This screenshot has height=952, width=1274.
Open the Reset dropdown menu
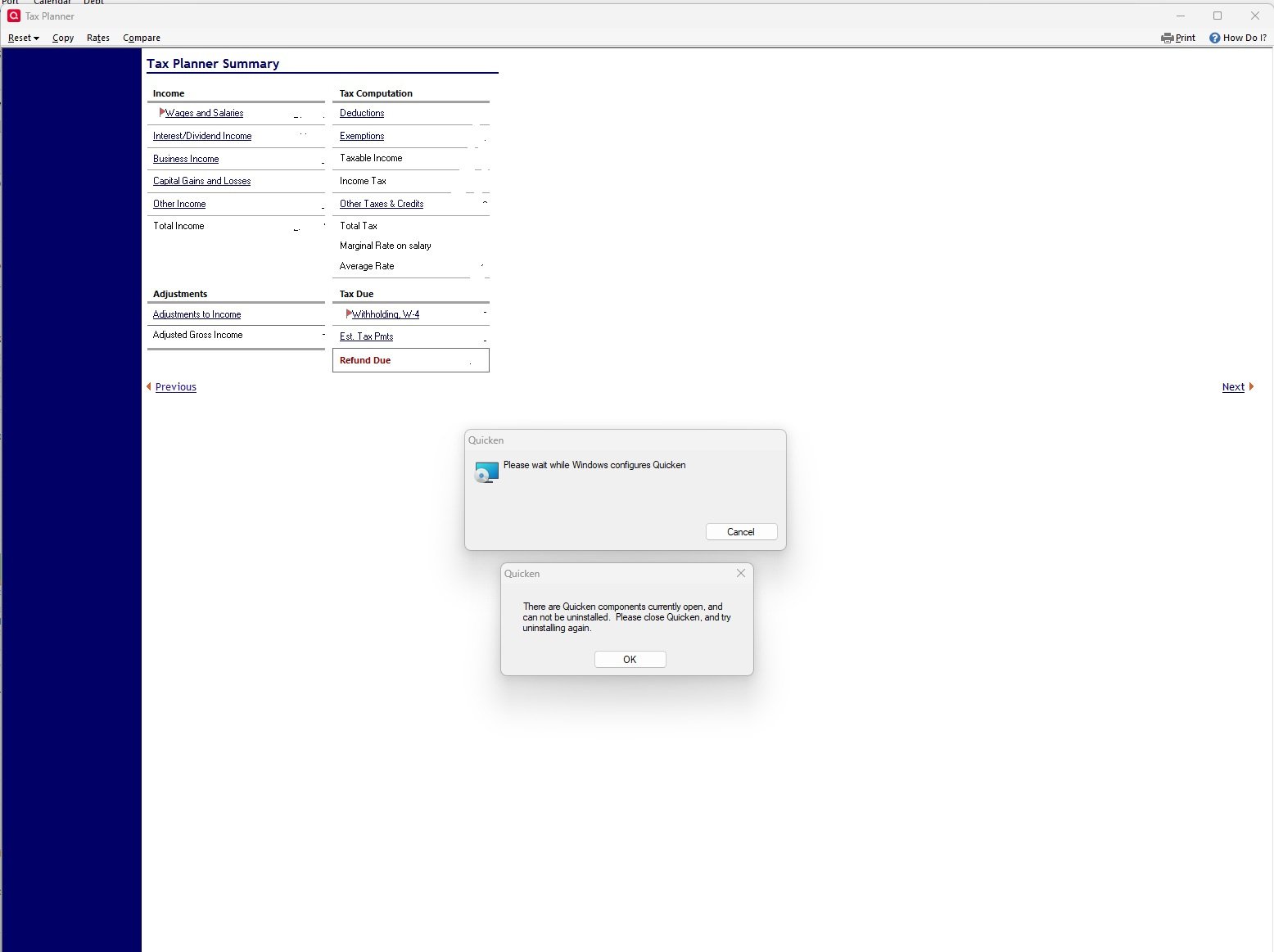pyautogui.click(x=24, y=38)
